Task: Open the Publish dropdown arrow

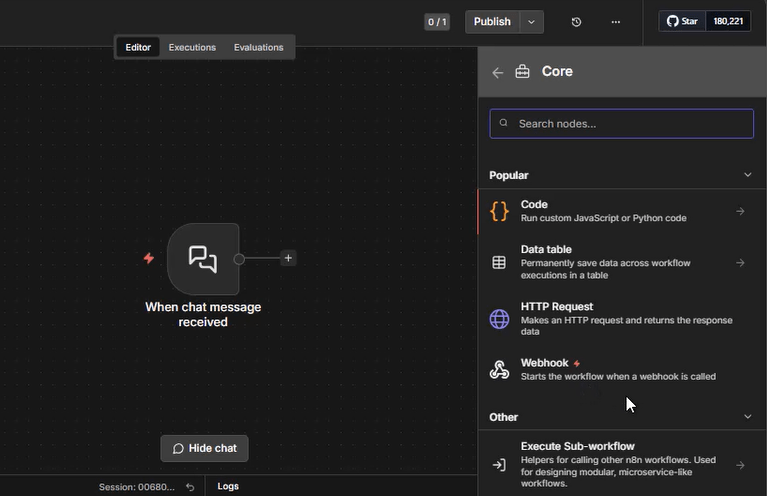Action: [532, 22]
